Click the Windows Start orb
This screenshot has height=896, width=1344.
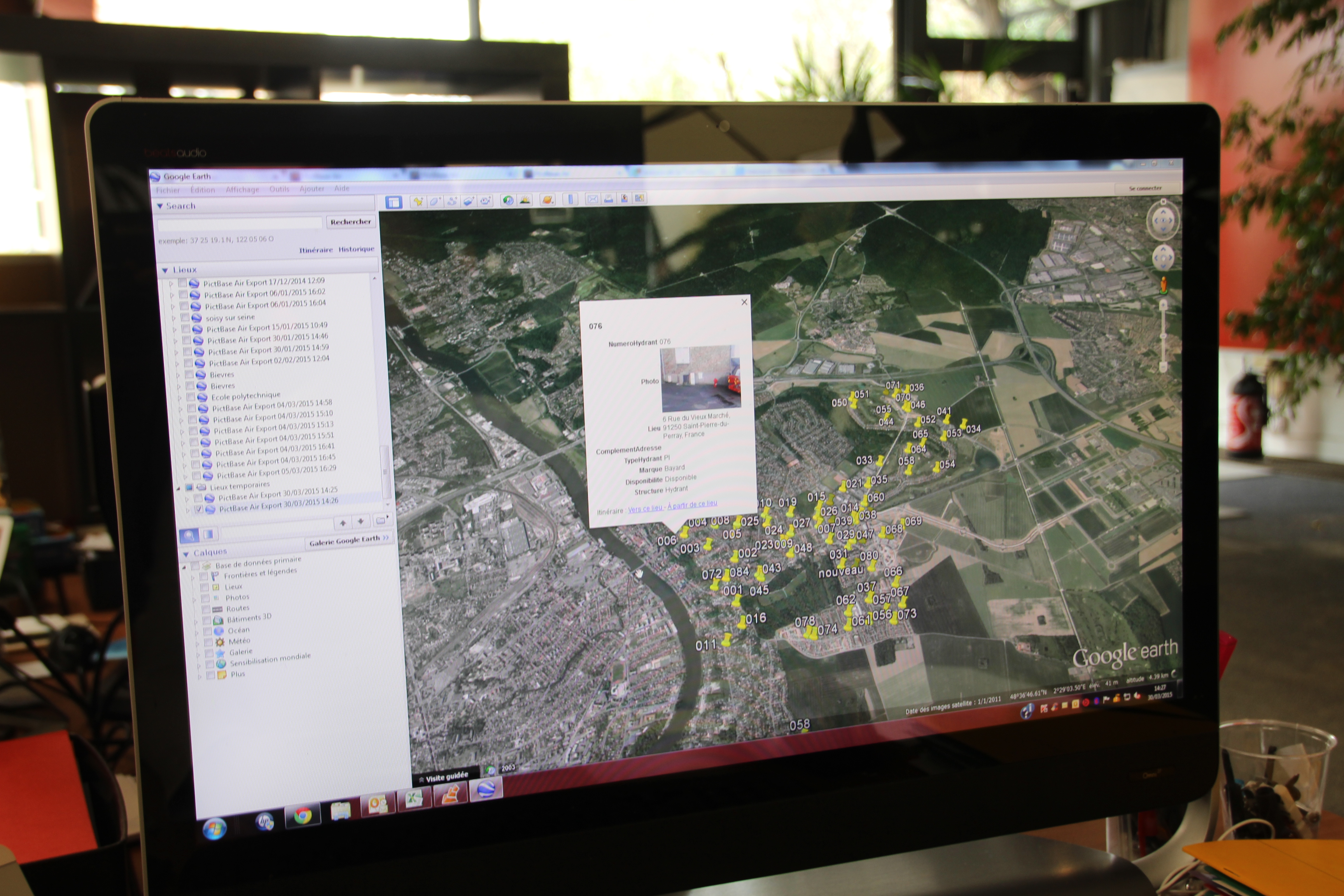click(214, 829)
